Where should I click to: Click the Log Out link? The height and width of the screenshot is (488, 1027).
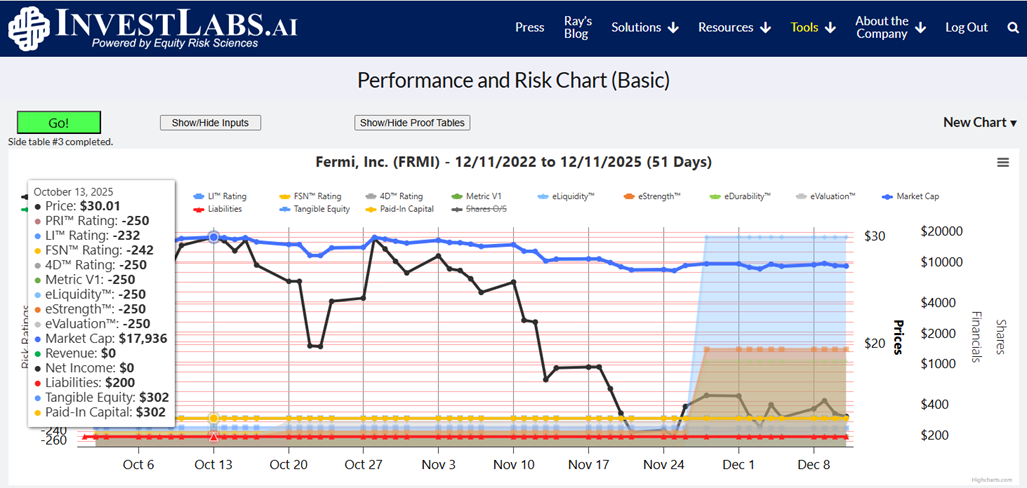click(966, 28)
